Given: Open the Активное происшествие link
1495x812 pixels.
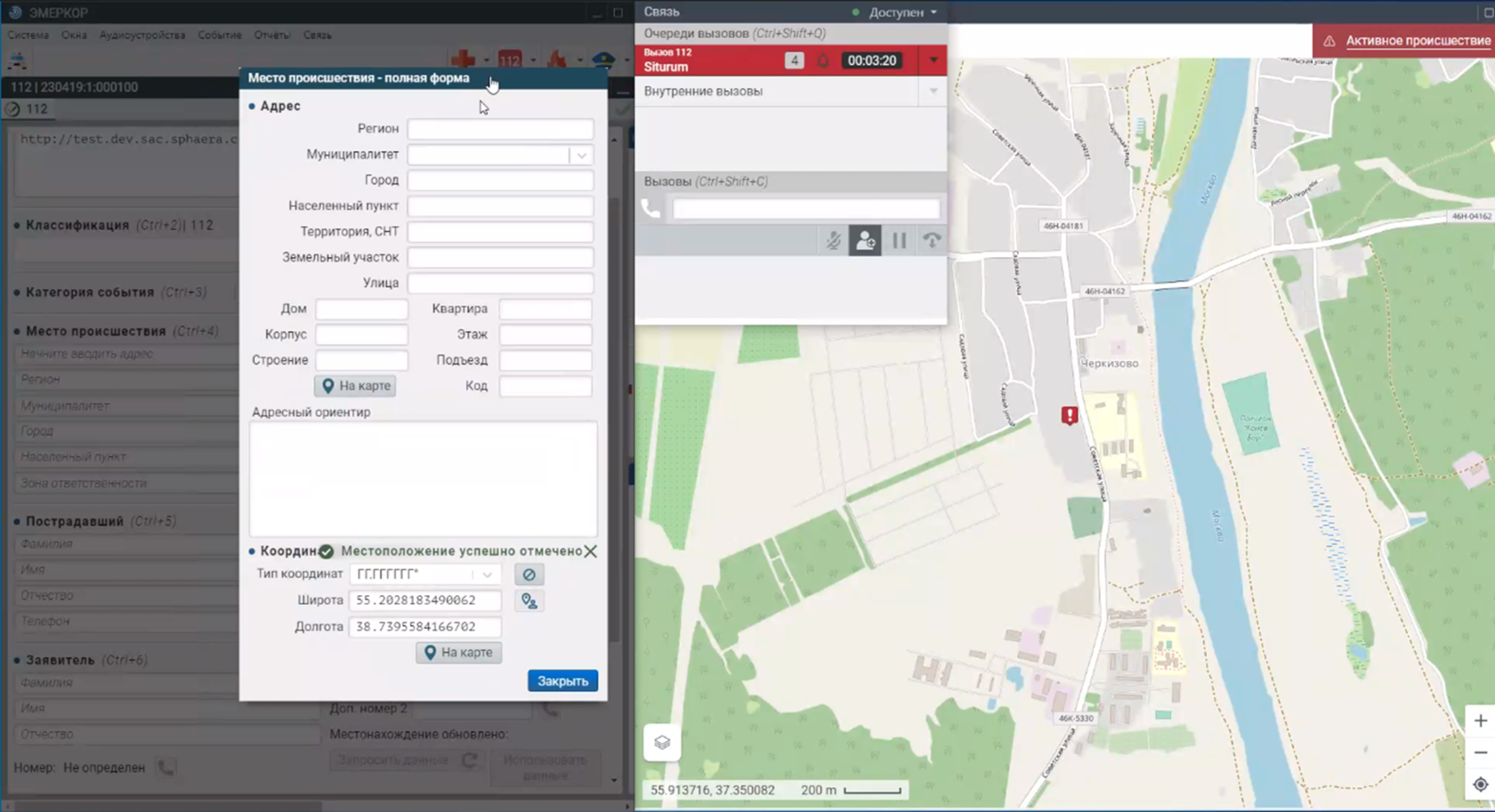Looking at the screenshot, I should pyautogui.click(x=1418, y=41).
